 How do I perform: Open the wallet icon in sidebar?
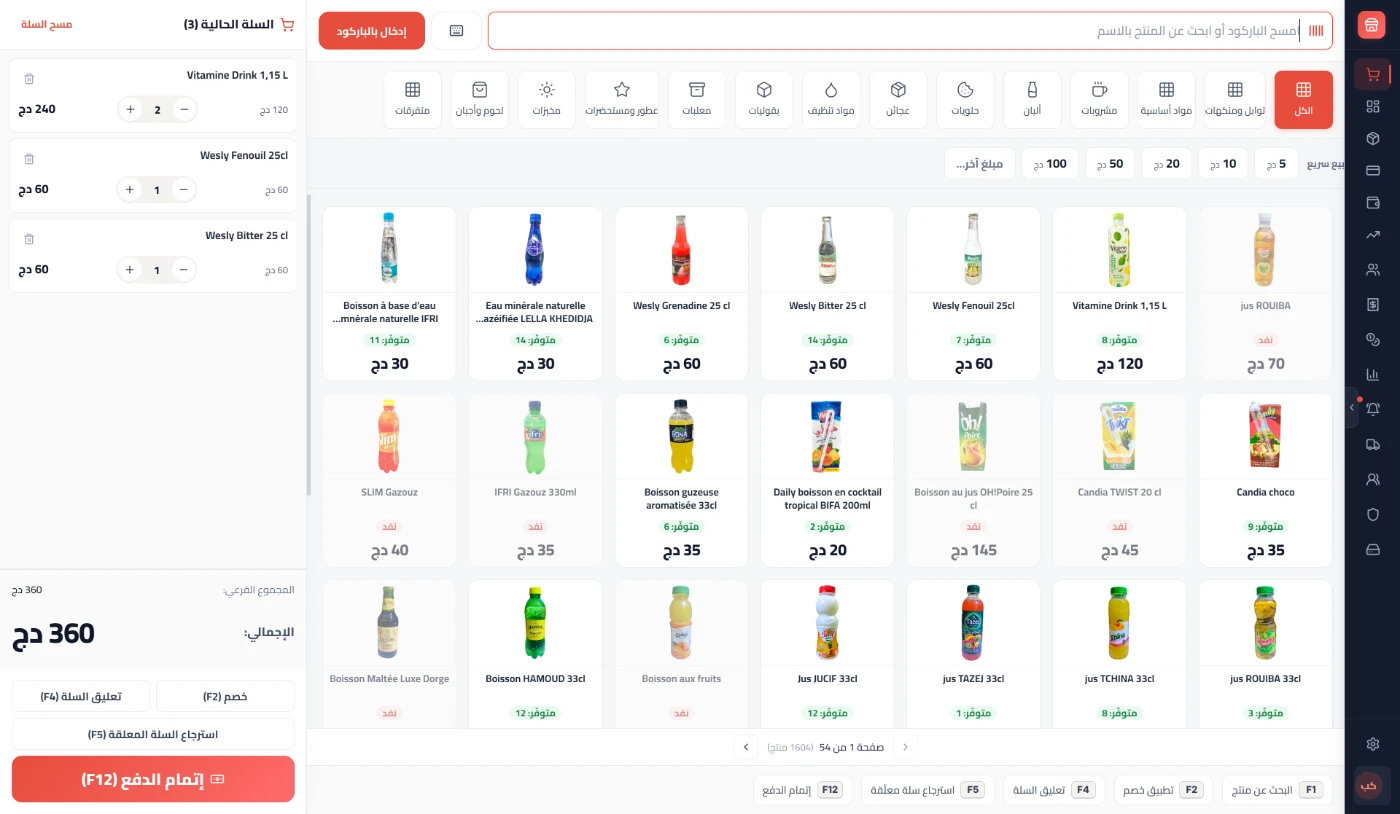(x=1372, y=203)
